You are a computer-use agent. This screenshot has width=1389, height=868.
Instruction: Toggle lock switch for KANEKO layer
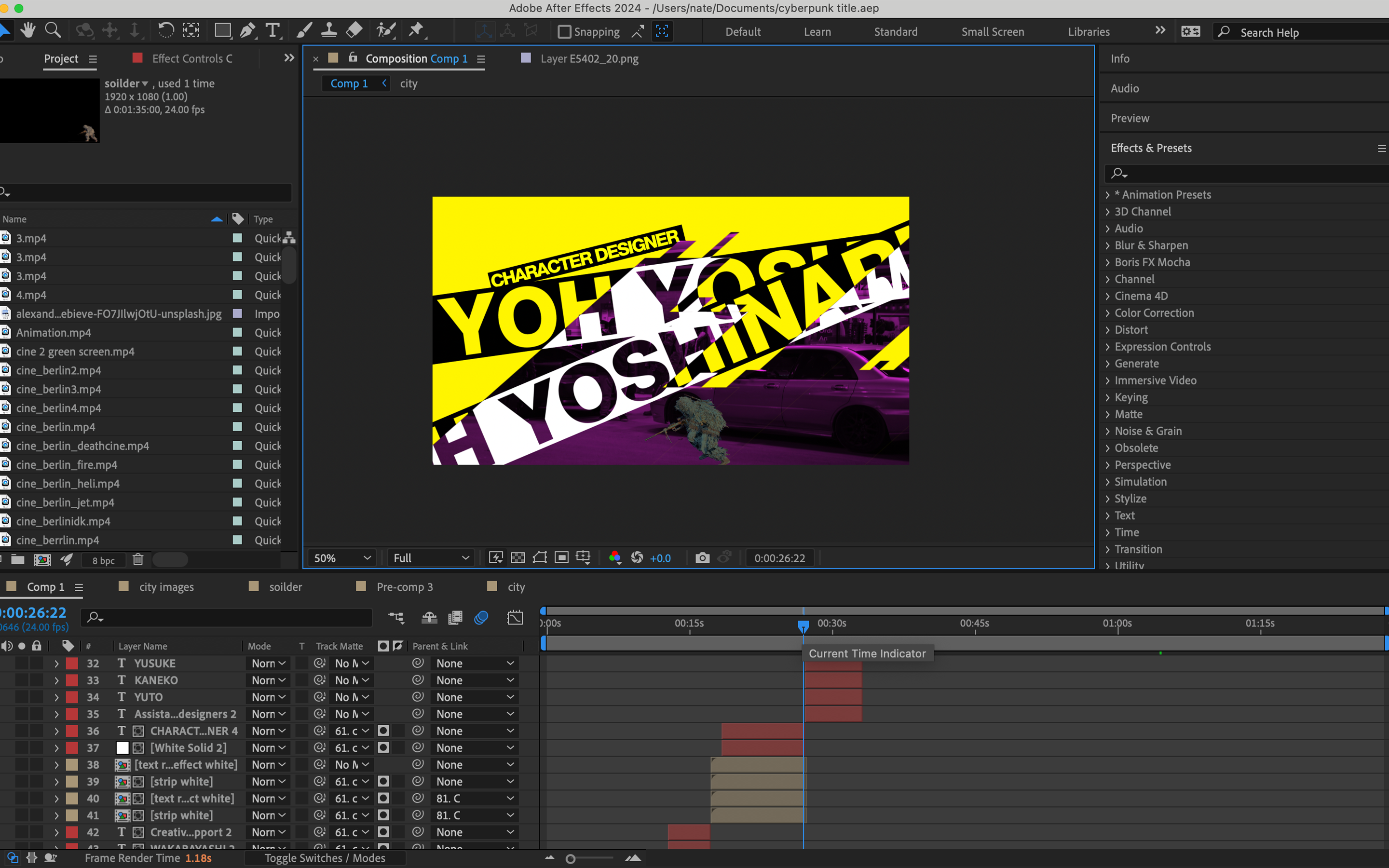37,680
